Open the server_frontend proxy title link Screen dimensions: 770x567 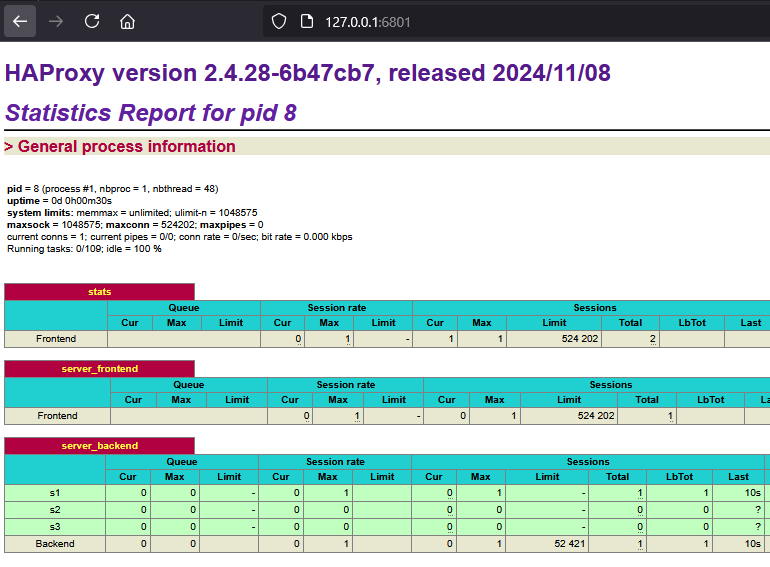[100, 369]
